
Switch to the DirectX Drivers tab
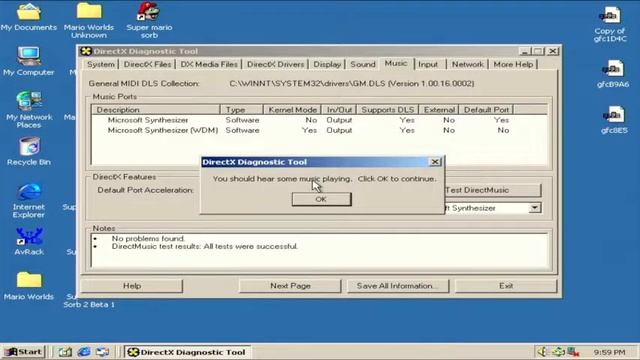click(276, 64)
